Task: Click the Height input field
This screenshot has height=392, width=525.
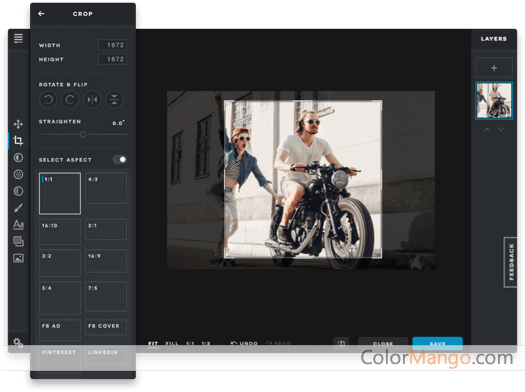Action: (112, 59)
